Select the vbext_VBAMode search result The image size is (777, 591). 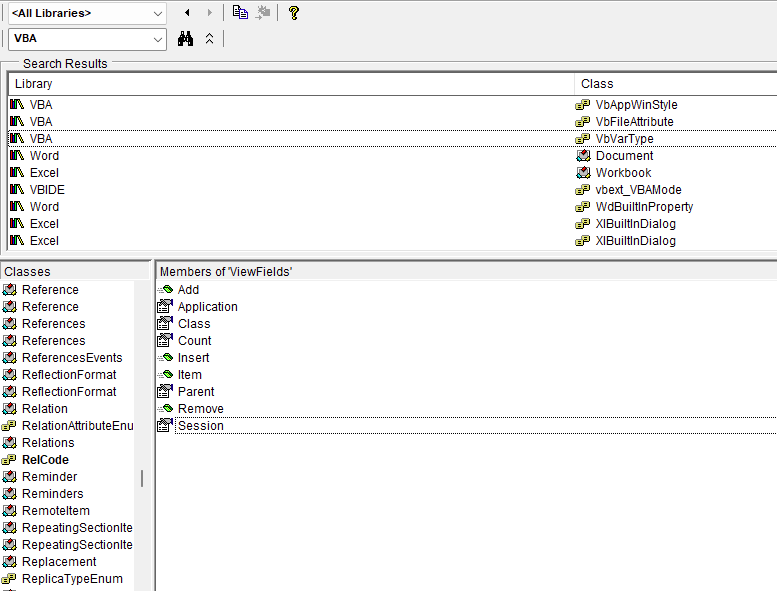coord(393,190)
